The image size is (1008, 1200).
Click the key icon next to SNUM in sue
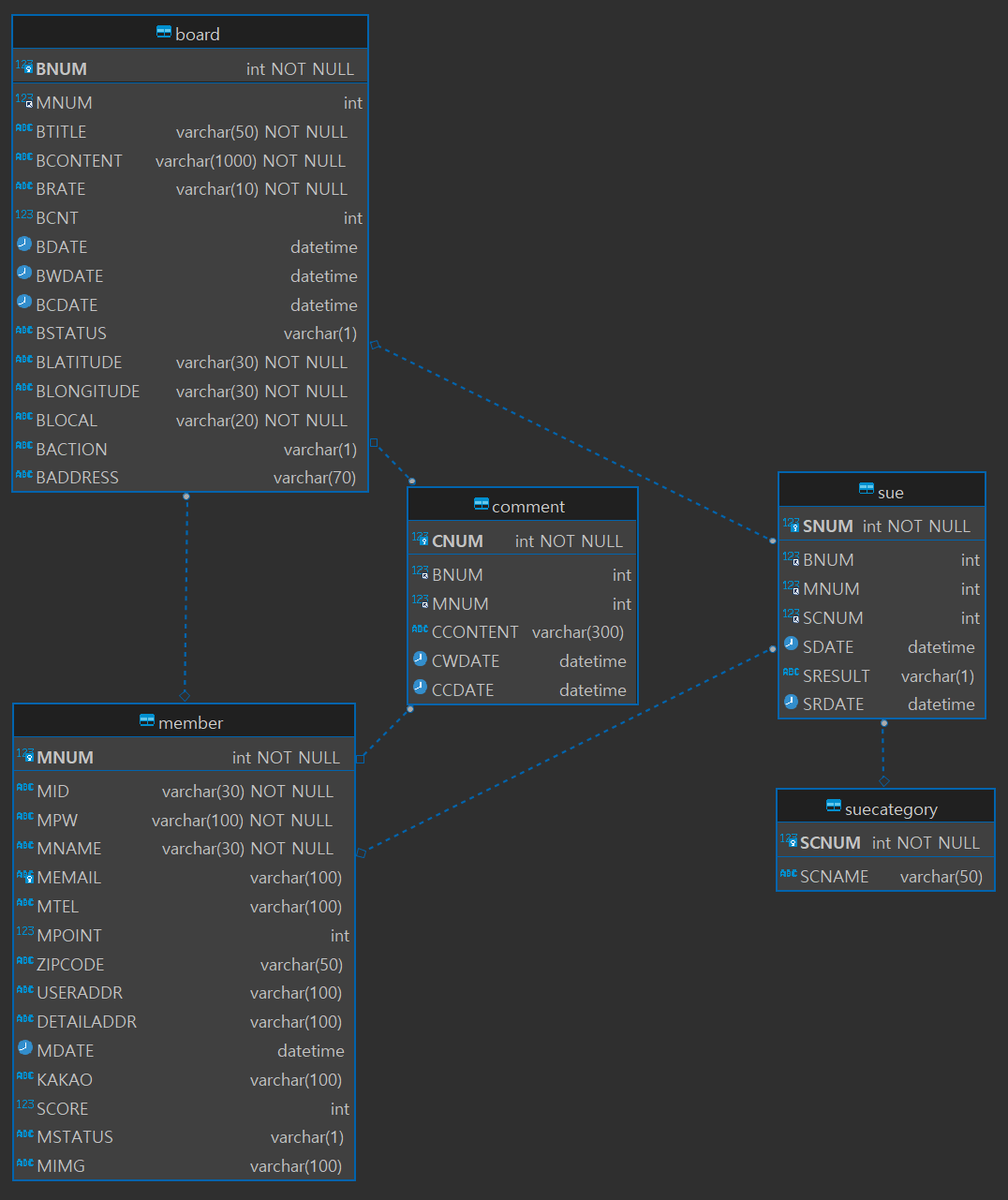(x=790, y=525)
